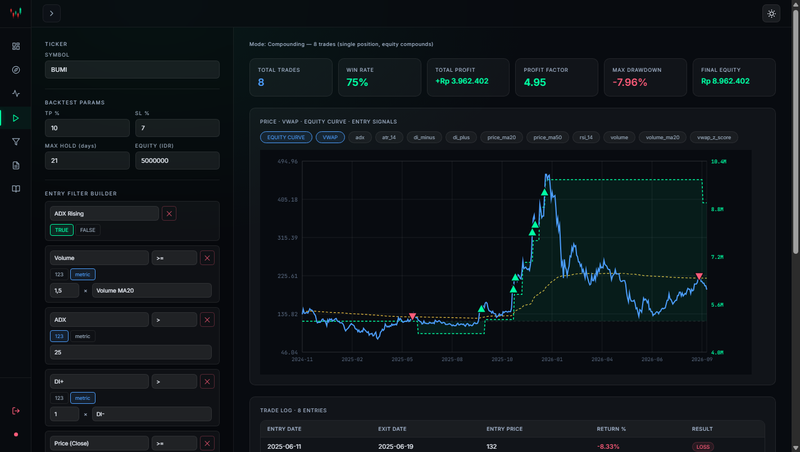800x452 pixels.
Task: Open the dashboard grid icon in the sidebar
Action: pos(16,46)
